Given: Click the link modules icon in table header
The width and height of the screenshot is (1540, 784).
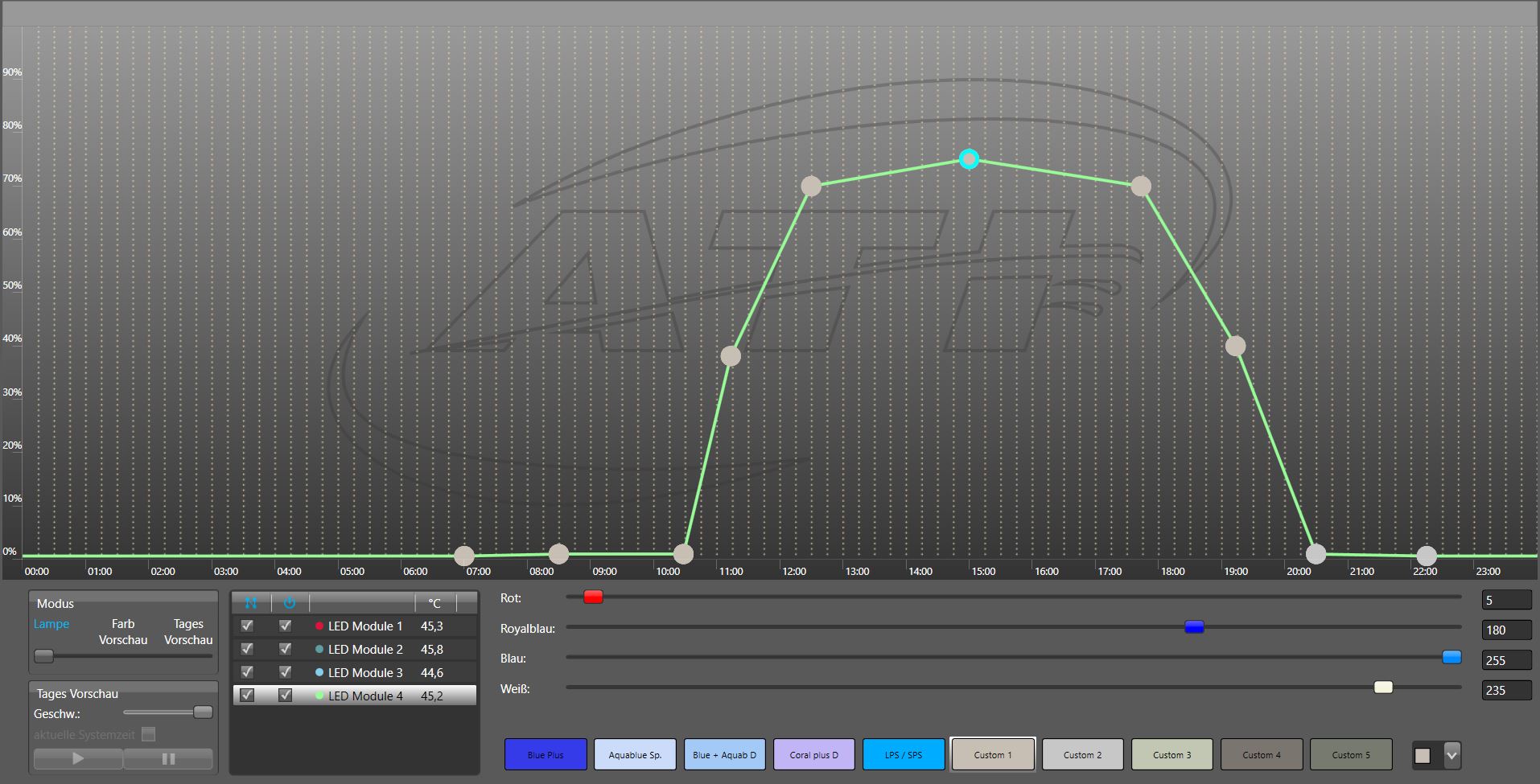Looking at the screenshot, I should pos(251,603).
